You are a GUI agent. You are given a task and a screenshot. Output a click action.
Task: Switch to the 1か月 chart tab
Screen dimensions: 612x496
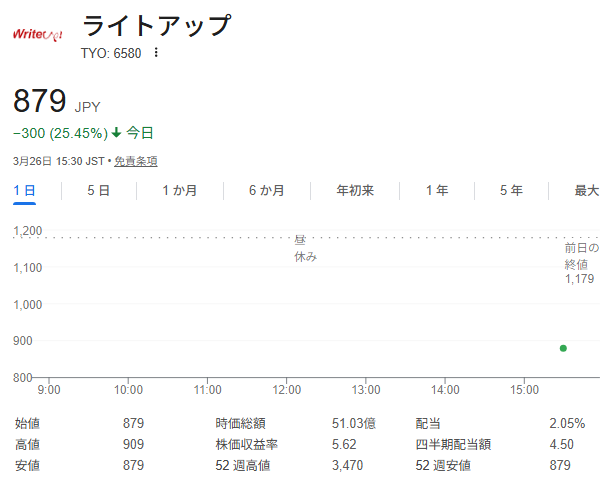coord(179,190)
